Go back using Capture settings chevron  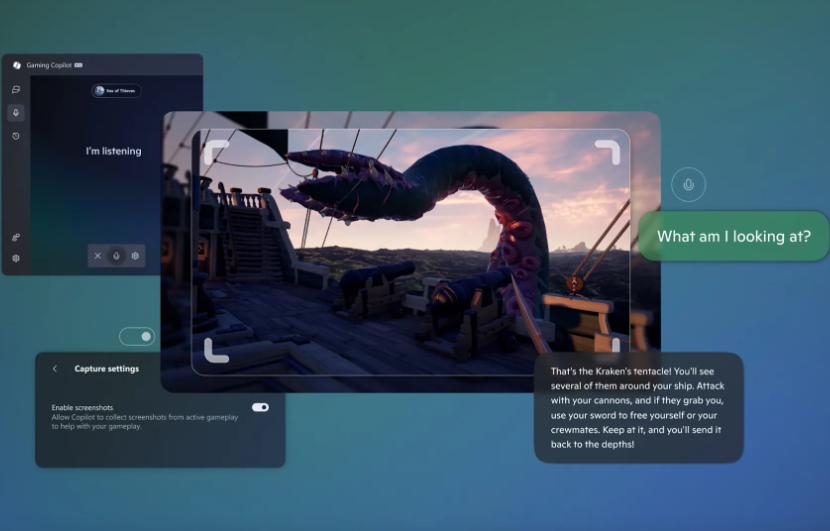tap(55, 369)
